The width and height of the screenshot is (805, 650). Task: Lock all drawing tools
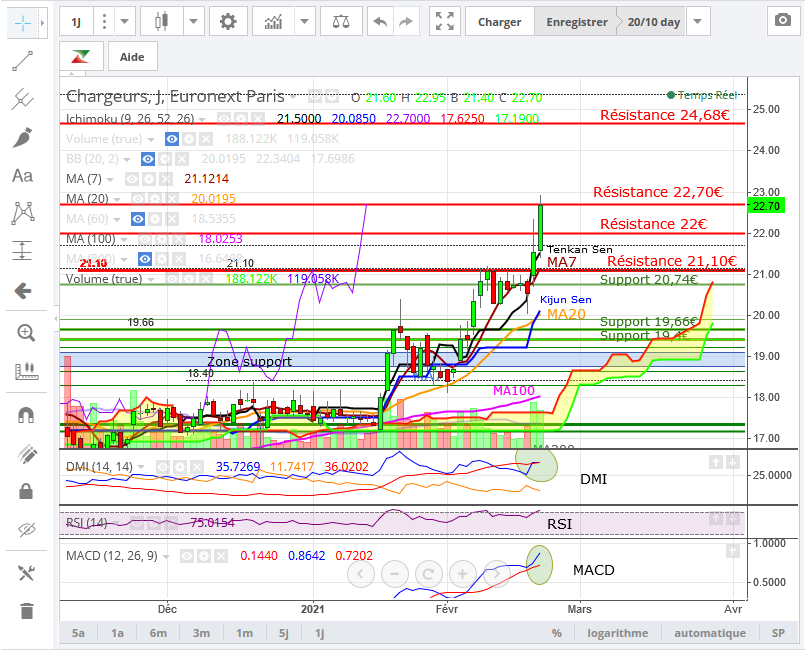pyautogui.click(x=26, y=491)
